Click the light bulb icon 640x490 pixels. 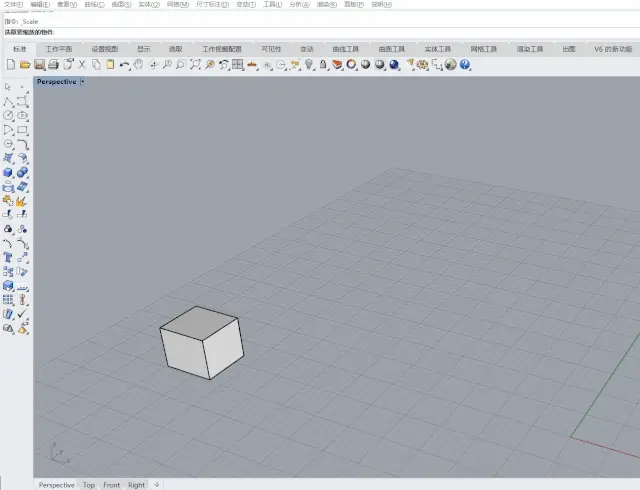coord(309,65)
